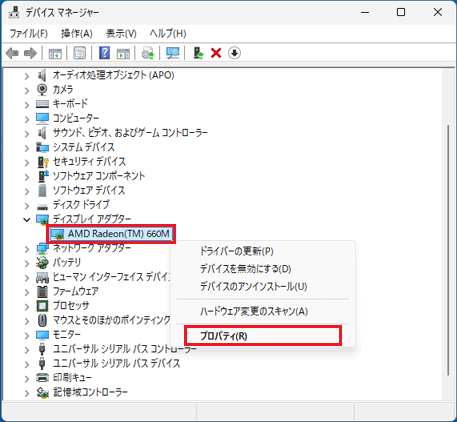457x422 pixels.
Task: Expand the システム デバイス node chevron
Action: (27, 148)
